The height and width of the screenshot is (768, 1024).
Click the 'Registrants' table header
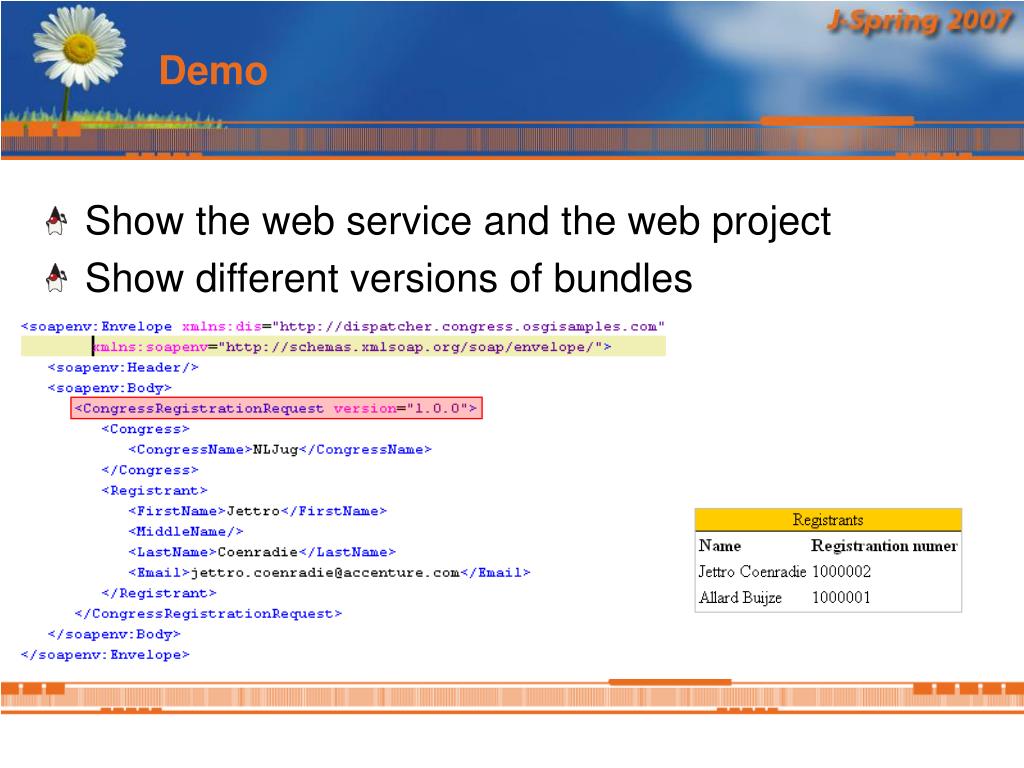(x=828, y=520)
